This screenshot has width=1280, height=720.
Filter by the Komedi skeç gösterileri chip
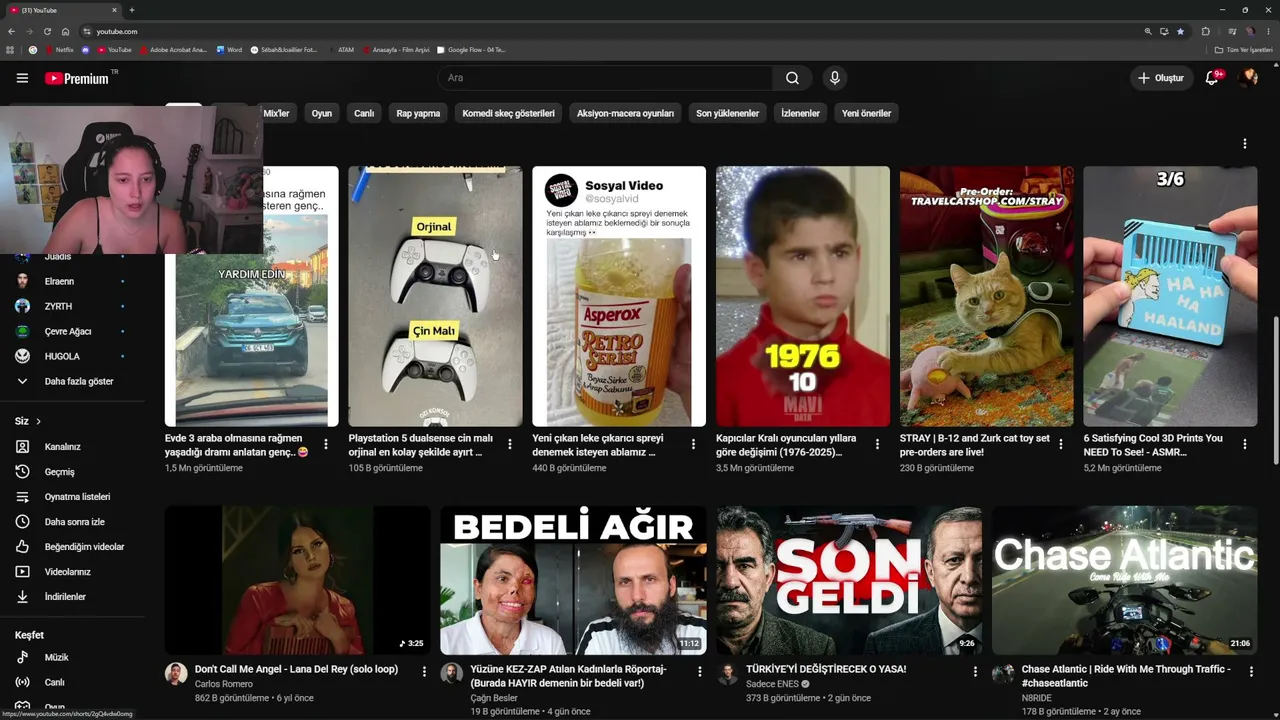pyautogui.click(x=508, y=113)
